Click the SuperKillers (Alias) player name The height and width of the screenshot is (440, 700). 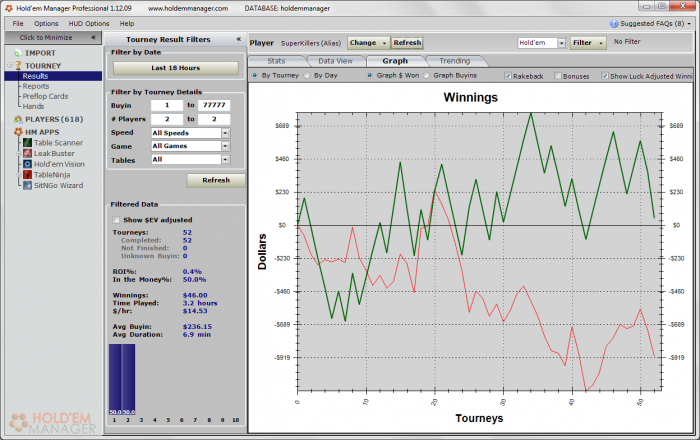[311, 43]
